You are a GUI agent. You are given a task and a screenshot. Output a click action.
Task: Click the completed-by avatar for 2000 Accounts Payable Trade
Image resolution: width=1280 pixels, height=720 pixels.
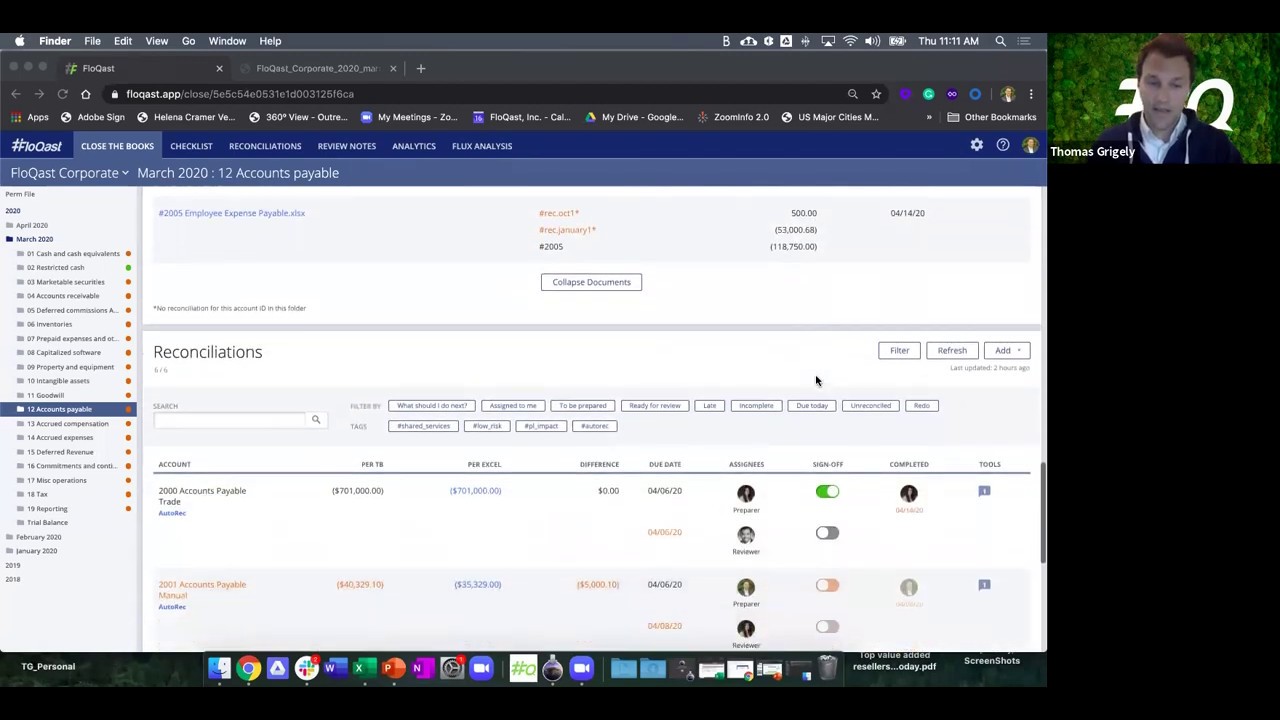(x=908, y=493)
